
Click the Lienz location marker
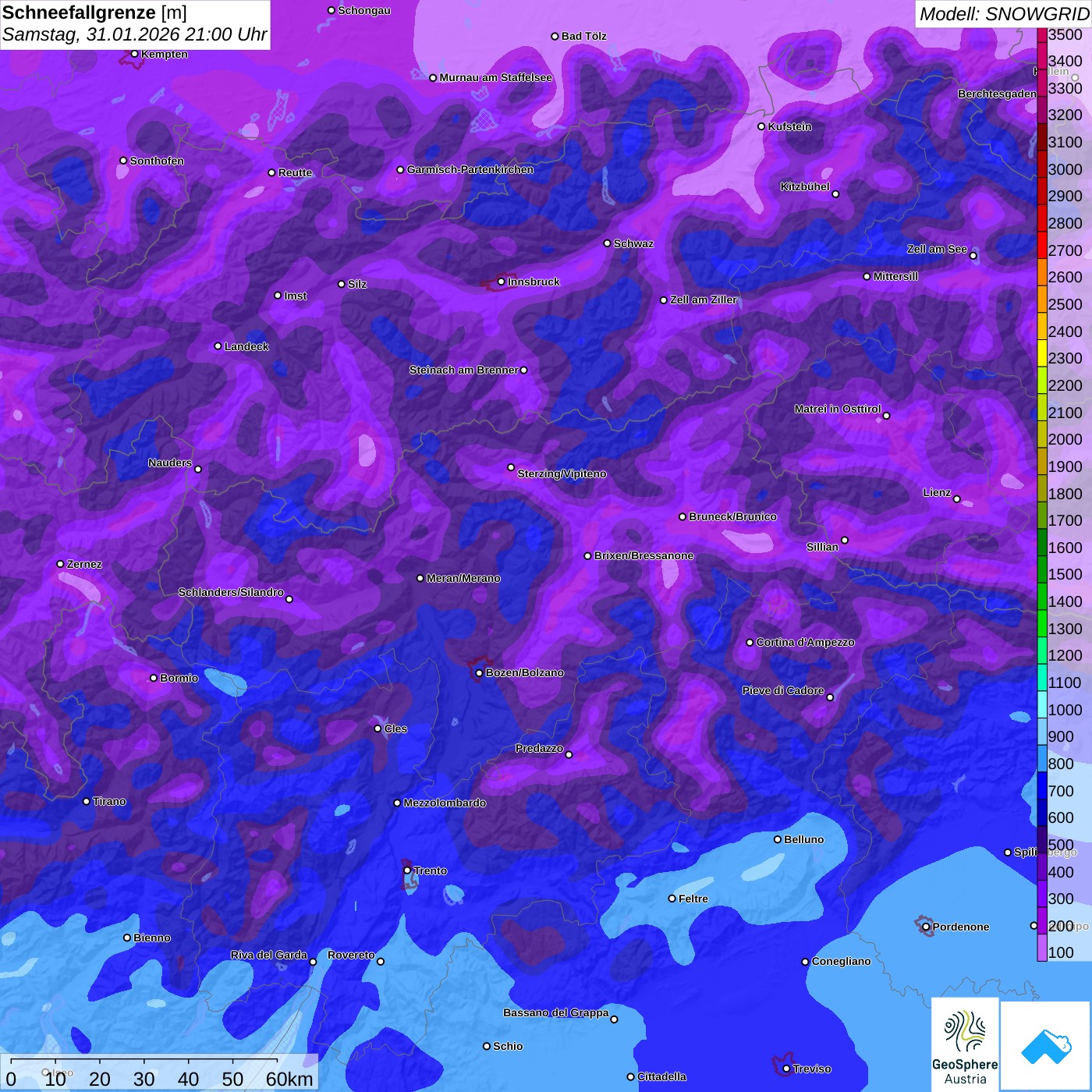[956, 498]
